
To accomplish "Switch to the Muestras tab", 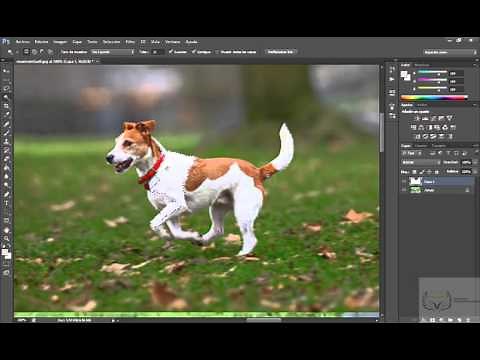I will coord(422,65).
